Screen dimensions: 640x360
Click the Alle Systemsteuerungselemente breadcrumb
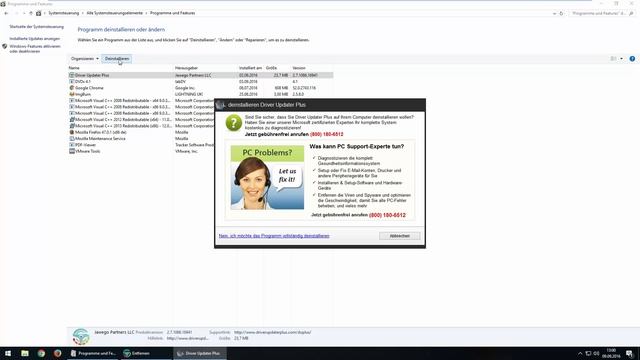coord(115,13)
